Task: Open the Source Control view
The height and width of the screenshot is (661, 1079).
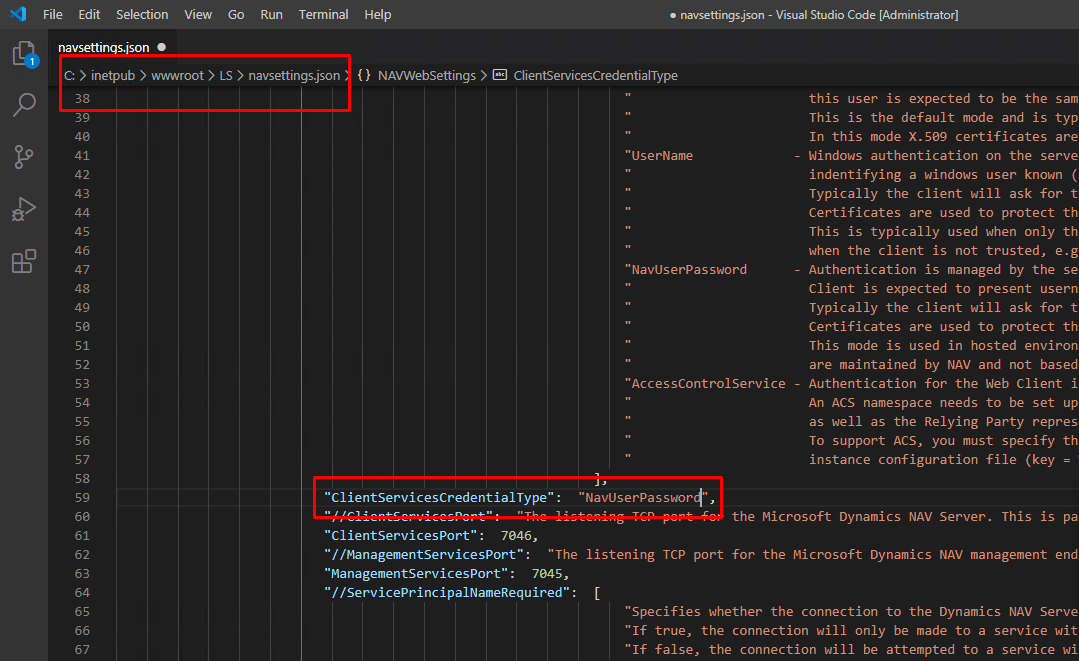Action: pyautogui.click(x=24, y=157)
